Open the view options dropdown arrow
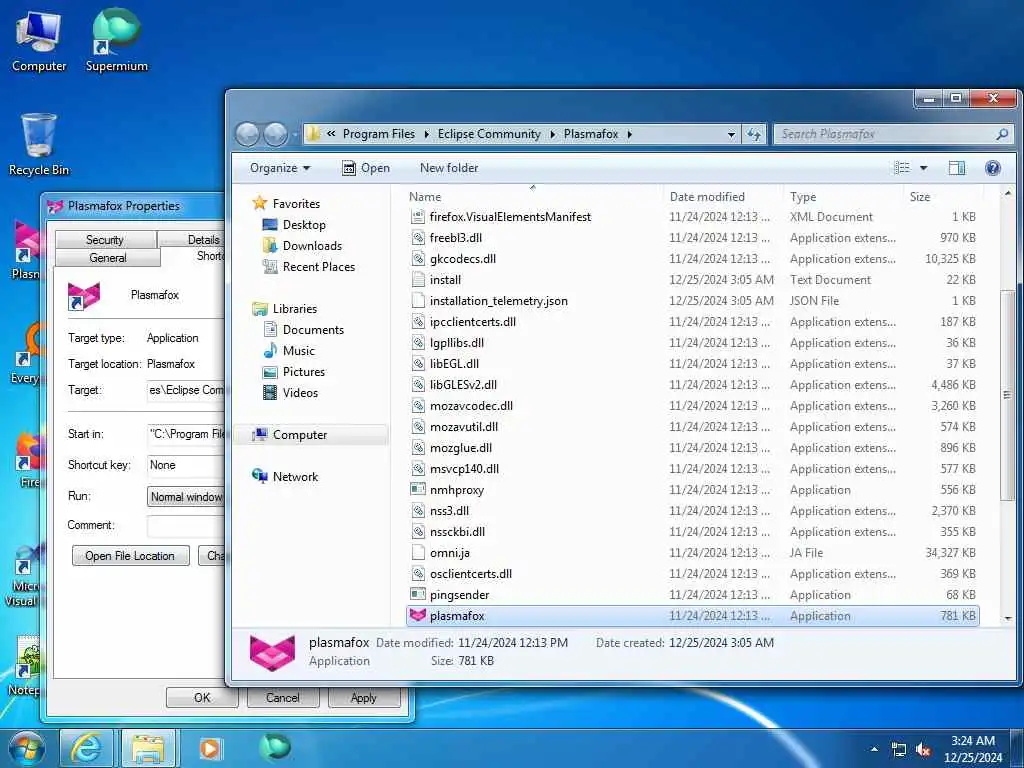 tap(923, 168)
